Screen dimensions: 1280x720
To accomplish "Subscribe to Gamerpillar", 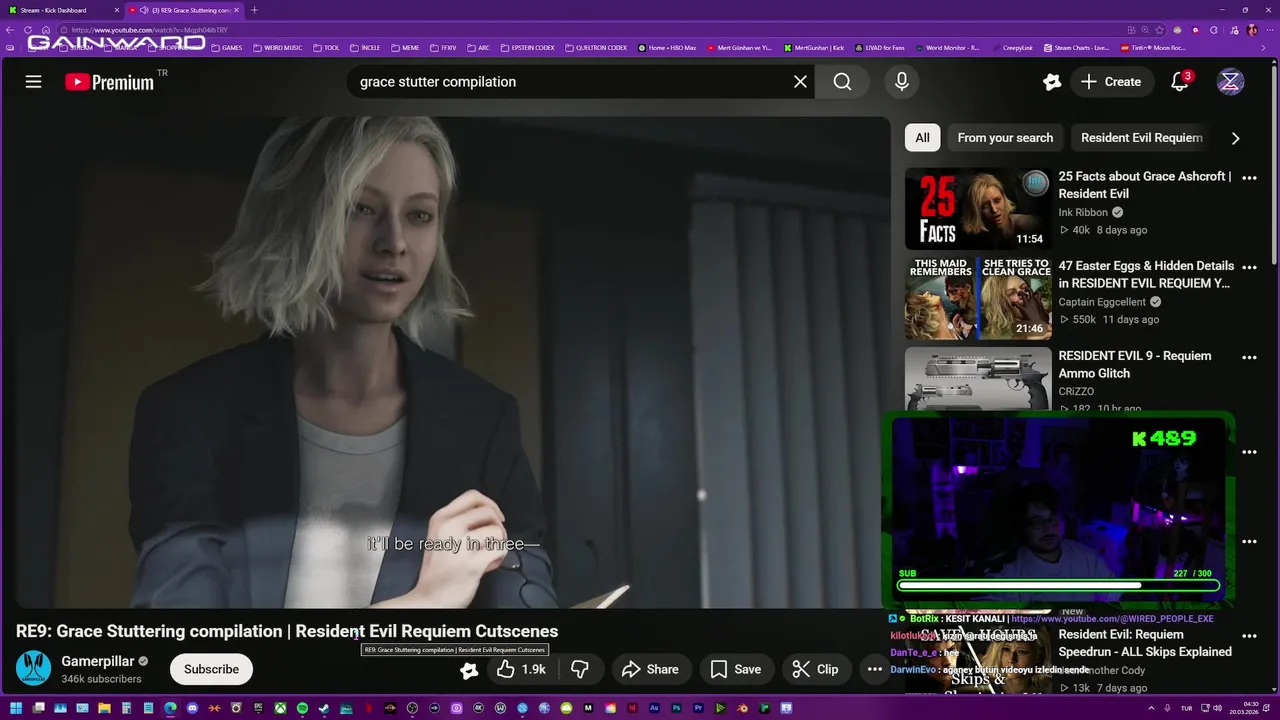I will [x=211, y=669].
